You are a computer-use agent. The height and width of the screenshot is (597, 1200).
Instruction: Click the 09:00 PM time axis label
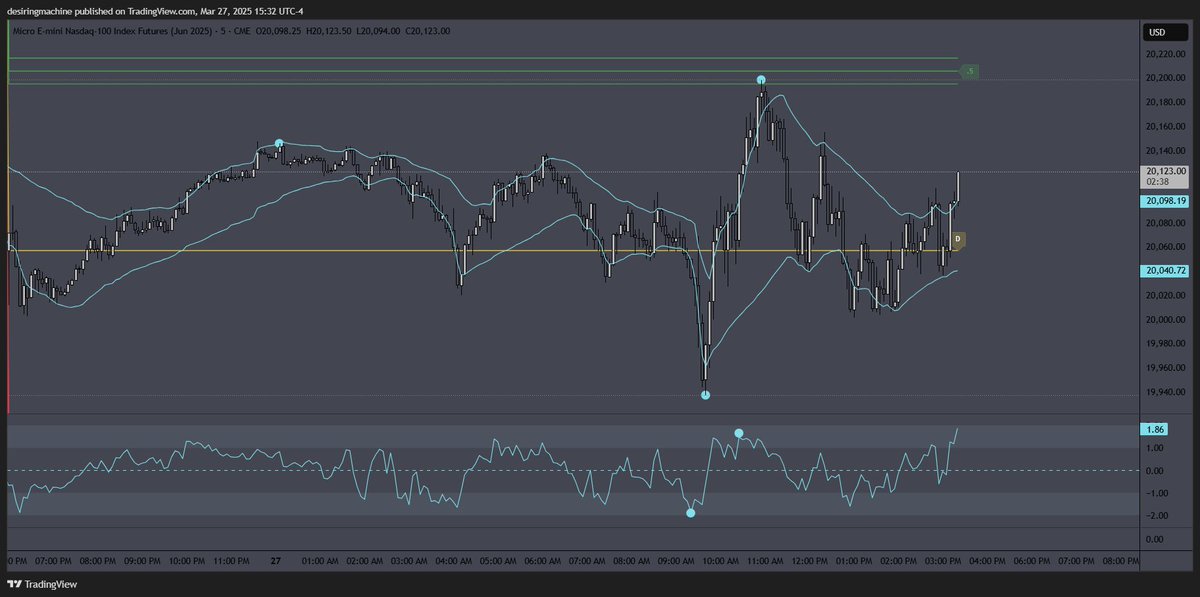(141, 562)
